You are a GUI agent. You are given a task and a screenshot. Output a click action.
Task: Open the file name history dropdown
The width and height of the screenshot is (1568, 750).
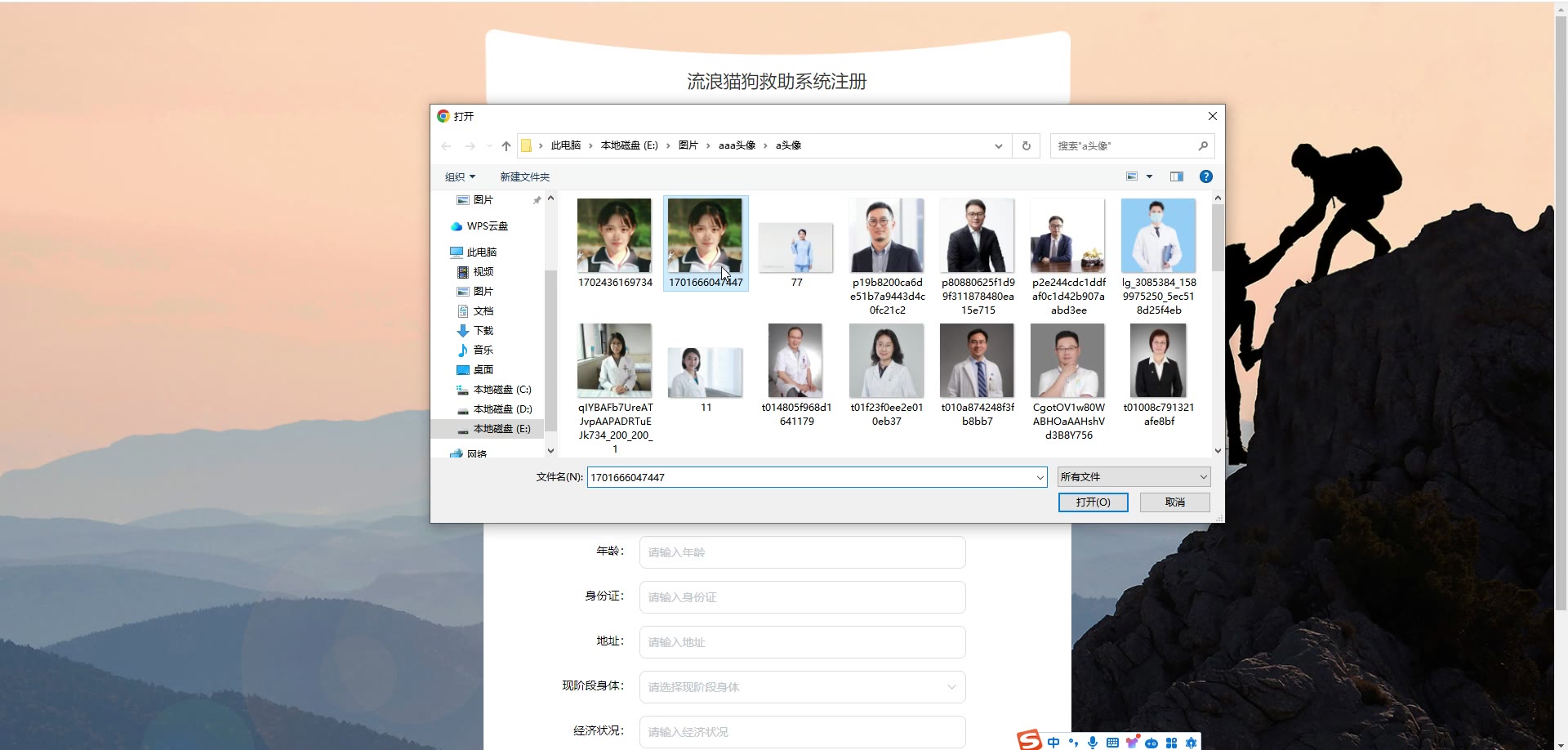(1040, 477)
